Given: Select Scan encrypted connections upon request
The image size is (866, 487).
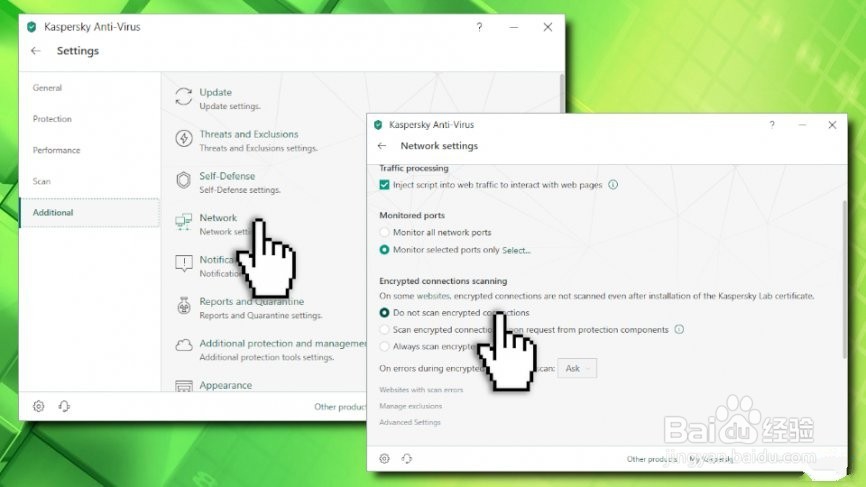Looking at the screenshot, I should tap(384, 330).
